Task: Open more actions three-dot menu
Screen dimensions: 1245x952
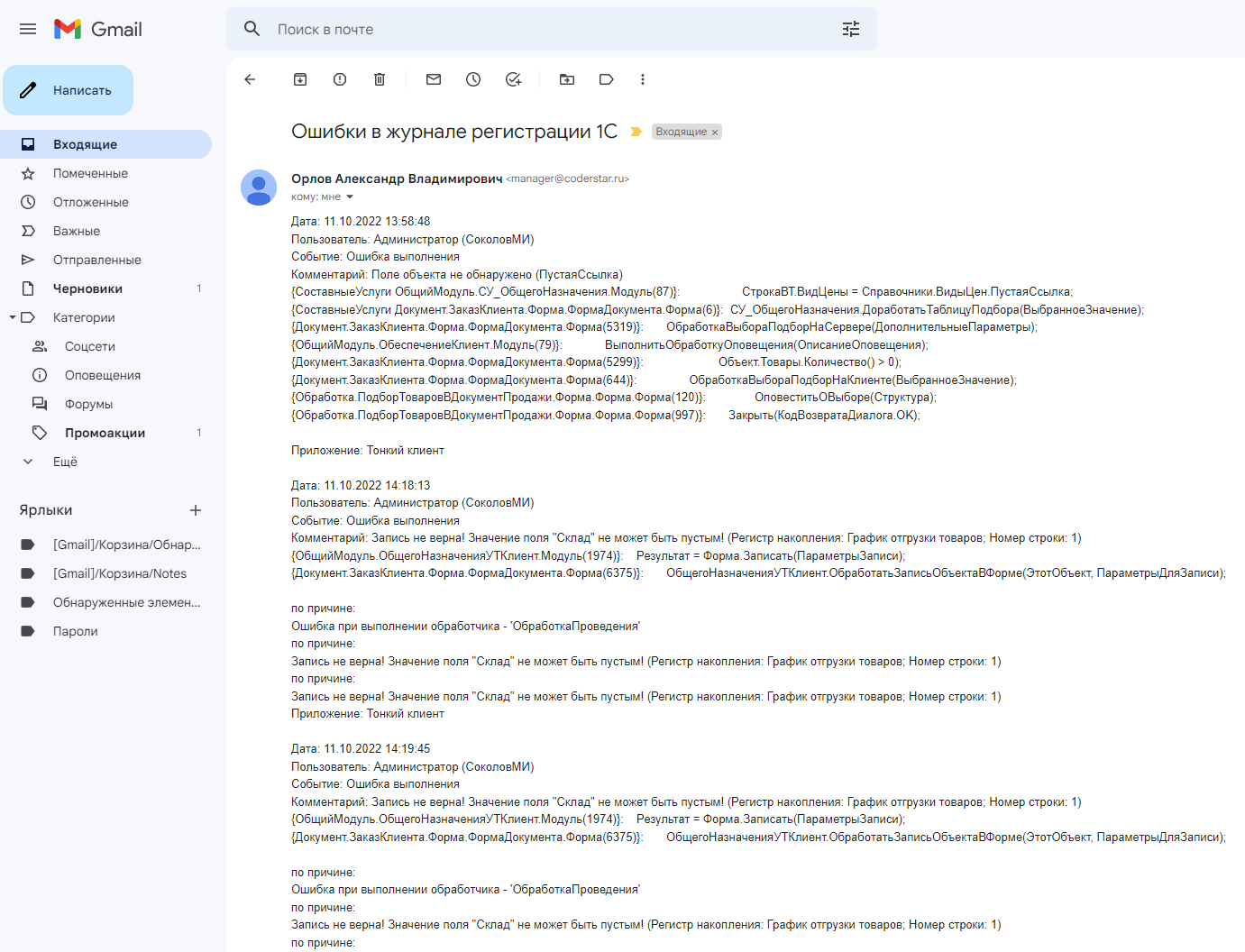Action: click(643, 79)
